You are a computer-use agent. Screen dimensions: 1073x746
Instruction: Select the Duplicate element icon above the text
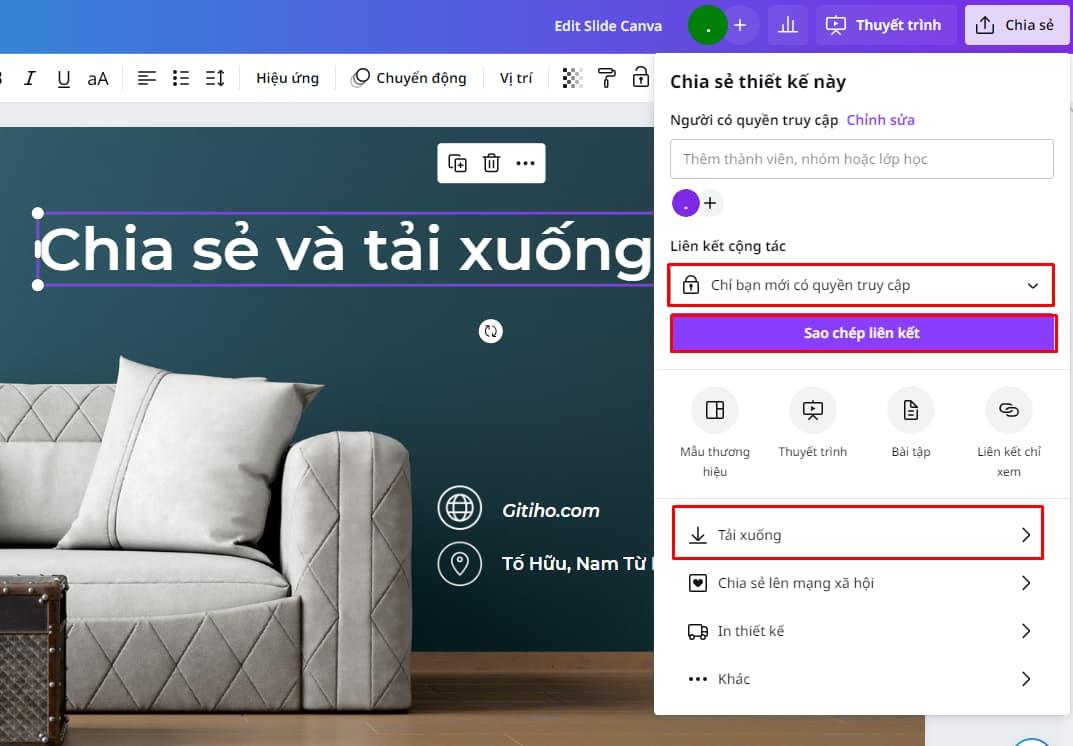pyautogui.click(x=458, y=163)
